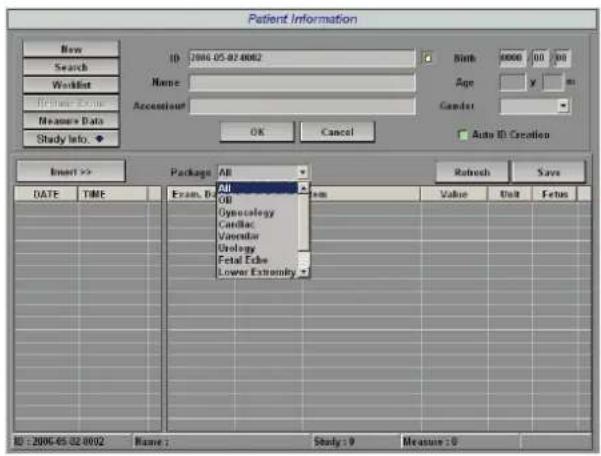Open the Search button
The width and height of the screenshot is (601, 456).
(71, 67)
